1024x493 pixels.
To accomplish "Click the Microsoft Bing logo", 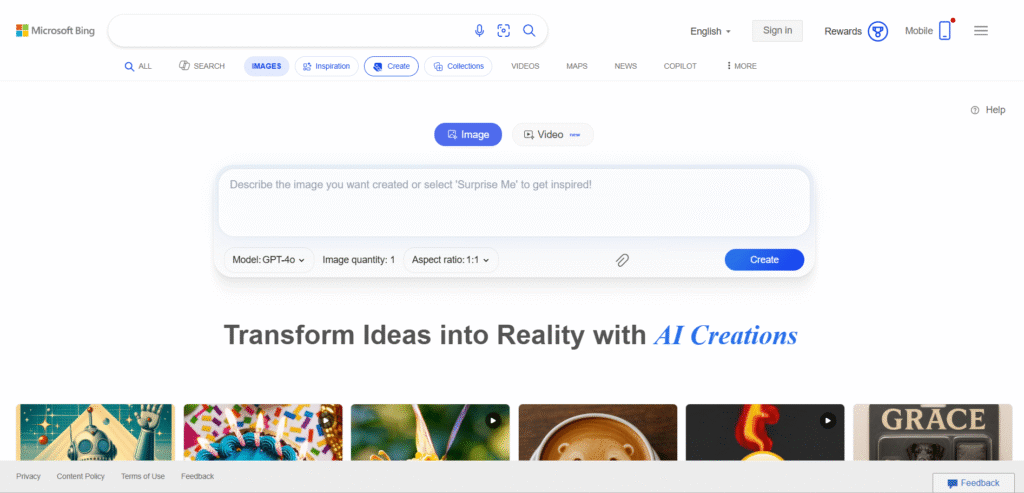I will pyautogui.click(x=56, y=31).
